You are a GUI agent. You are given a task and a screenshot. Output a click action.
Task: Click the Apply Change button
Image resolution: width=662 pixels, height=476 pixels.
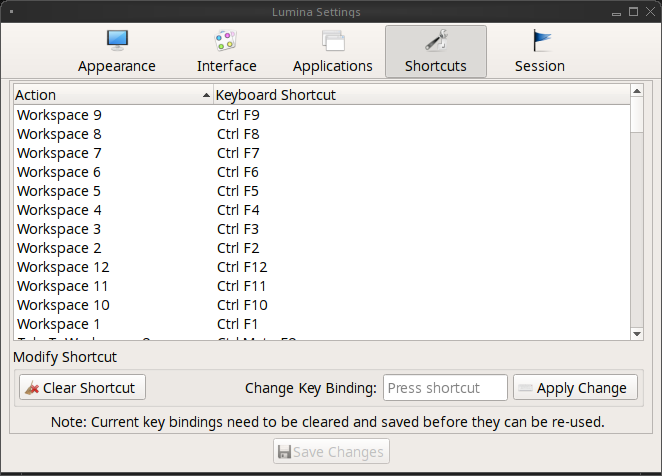click(575, 387)
